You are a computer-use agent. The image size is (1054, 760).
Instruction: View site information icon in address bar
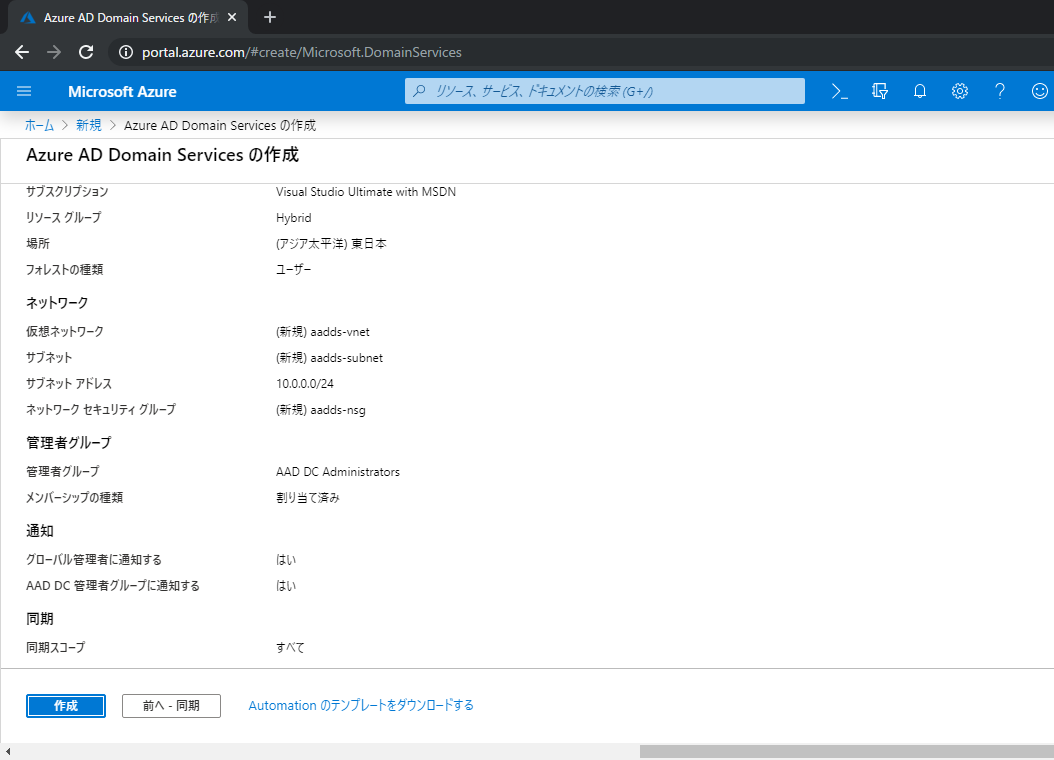(x=126, y=52)
